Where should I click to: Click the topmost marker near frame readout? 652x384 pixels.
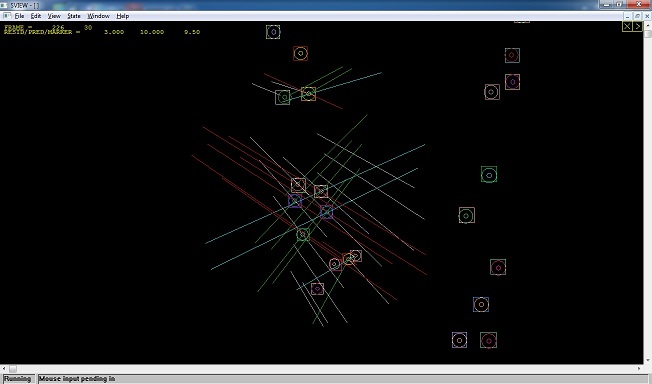(273, 32)
